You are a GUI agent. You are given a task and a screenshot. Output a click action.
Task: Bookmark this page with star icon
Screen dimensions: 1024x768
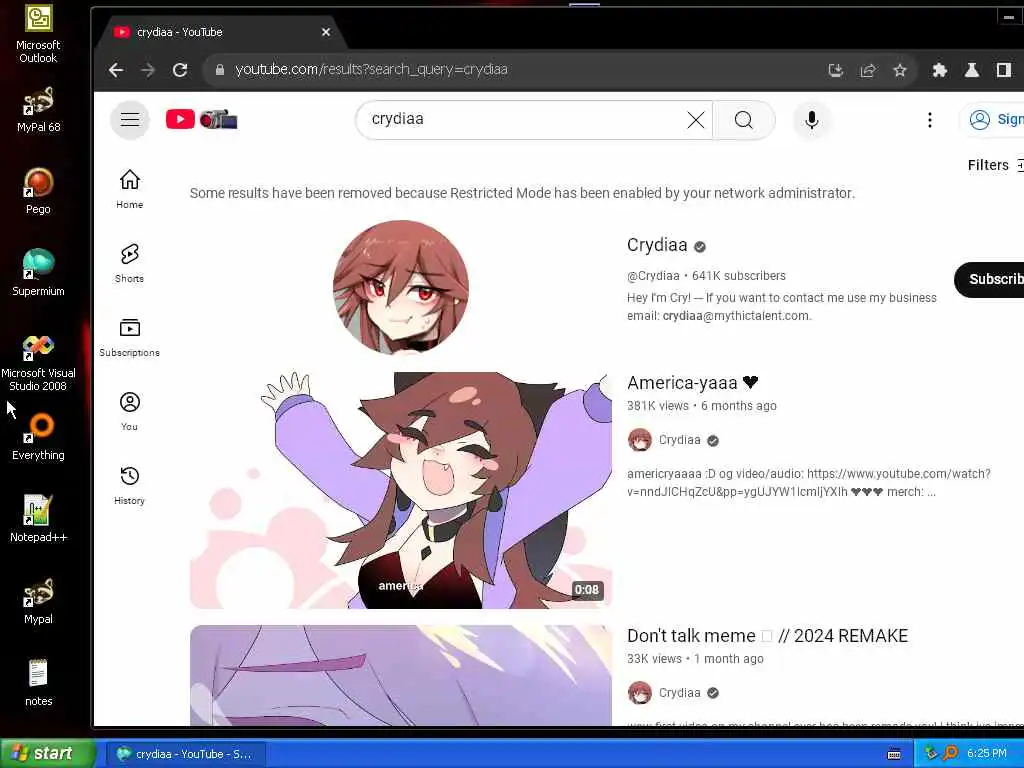click(900, 70)
